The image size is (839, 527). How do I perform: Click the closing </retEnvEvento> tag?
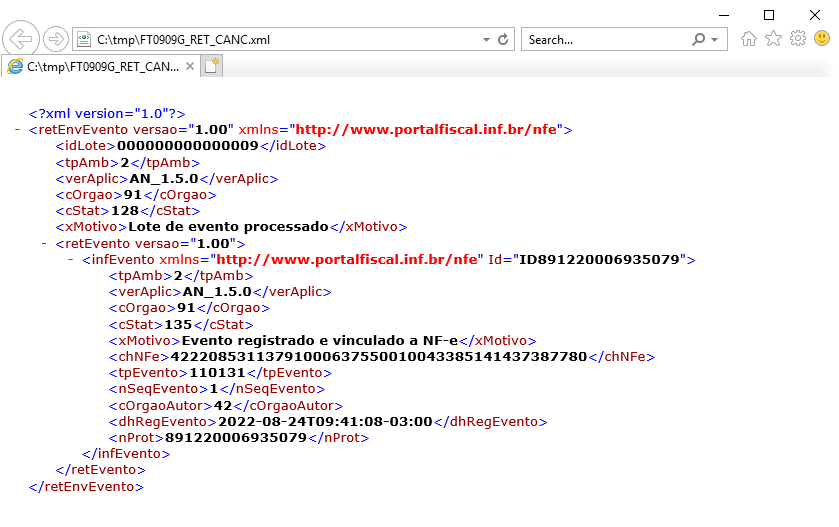click(x=86, y=487)
